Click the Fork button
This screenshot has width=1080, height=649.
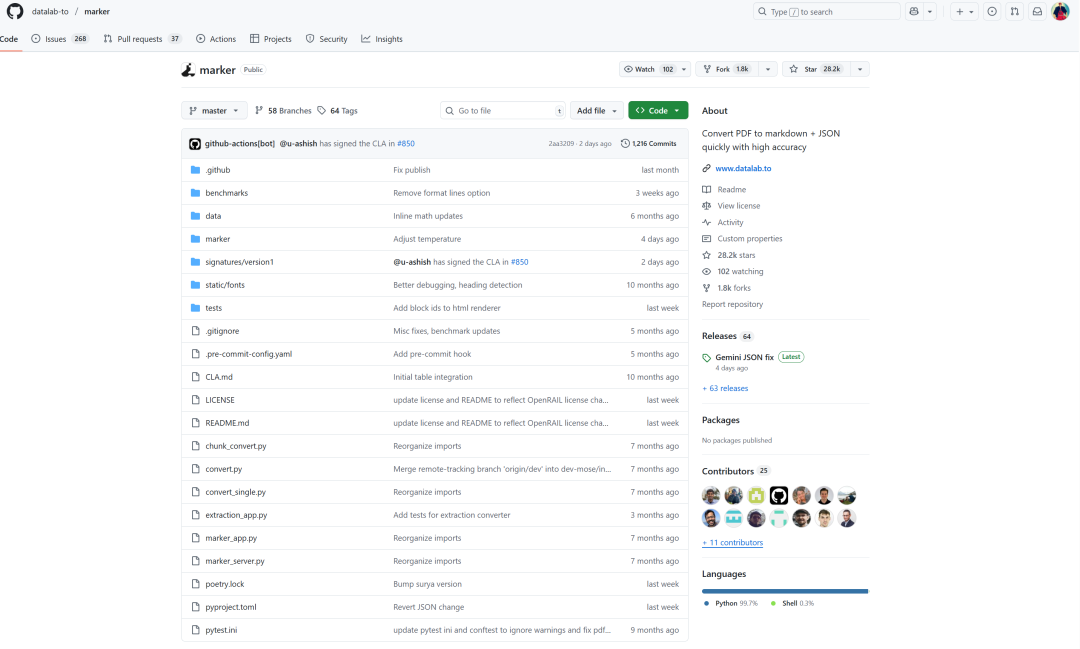(728, 69)
